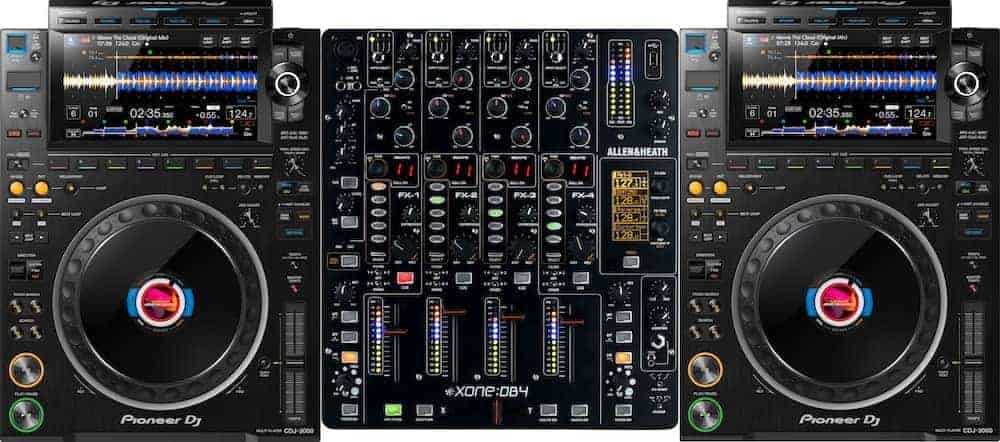Image resolution: width=1000 pixels, height=442 pixels.
Task: Tap left CDJ jog wheel center display
Action: (159, 302)
